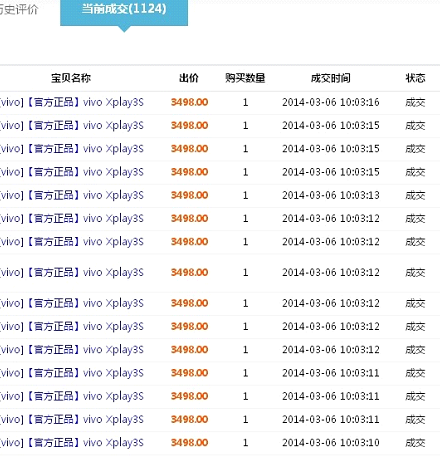The height and width of the screenshot is (458, 440).
Task: Click 成交 status in the 10:03:13 row
Action: click(415, 195)
